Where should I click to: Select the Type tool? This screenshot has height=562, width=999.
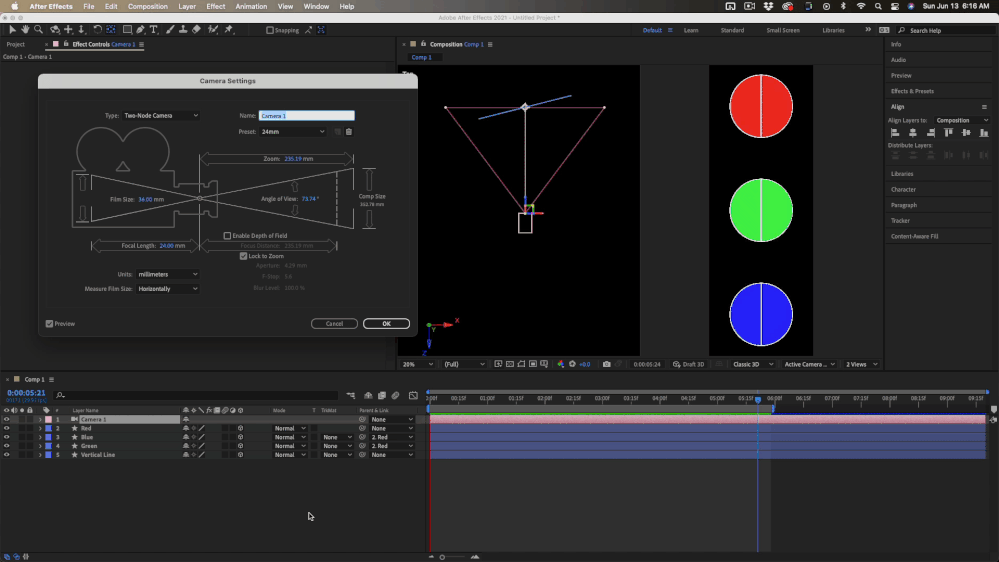click(153, 30)
